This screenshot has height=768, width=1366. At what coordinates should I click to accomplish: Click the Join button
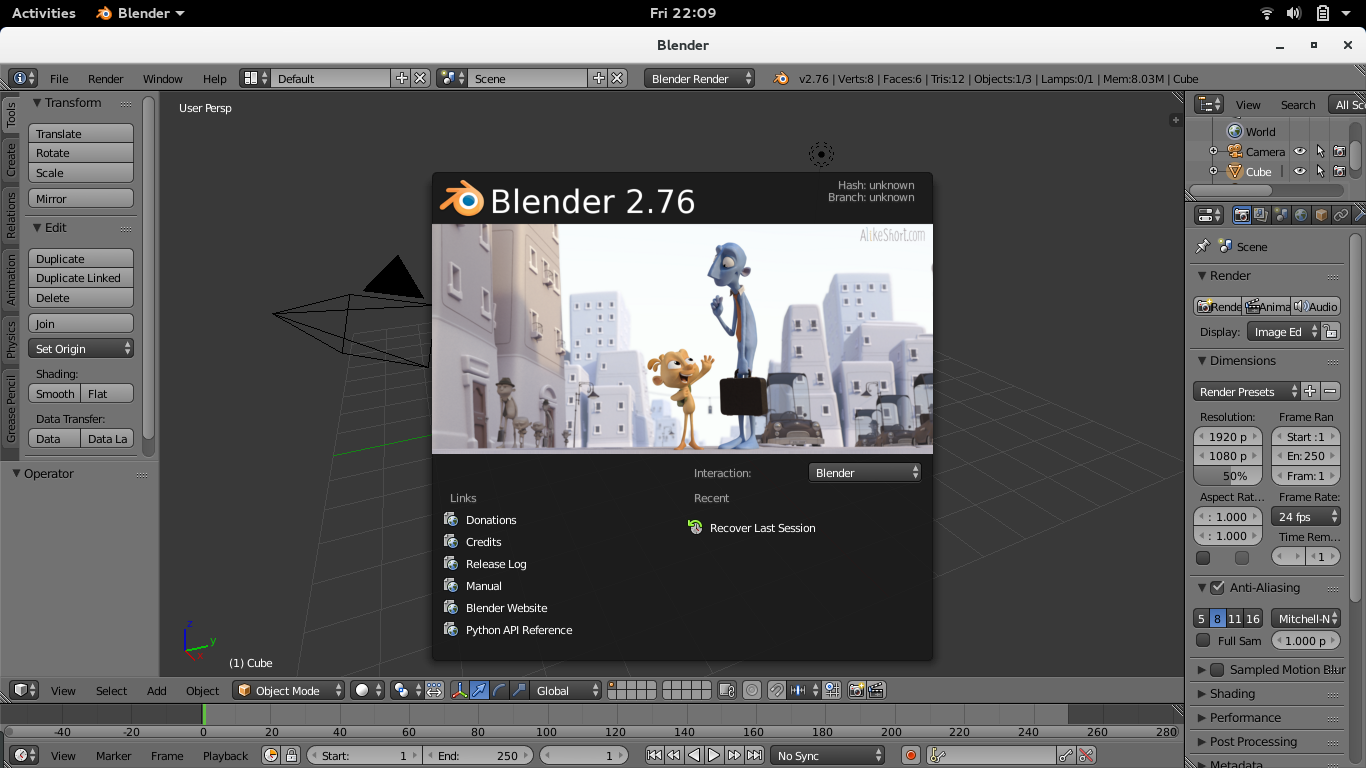81,324
